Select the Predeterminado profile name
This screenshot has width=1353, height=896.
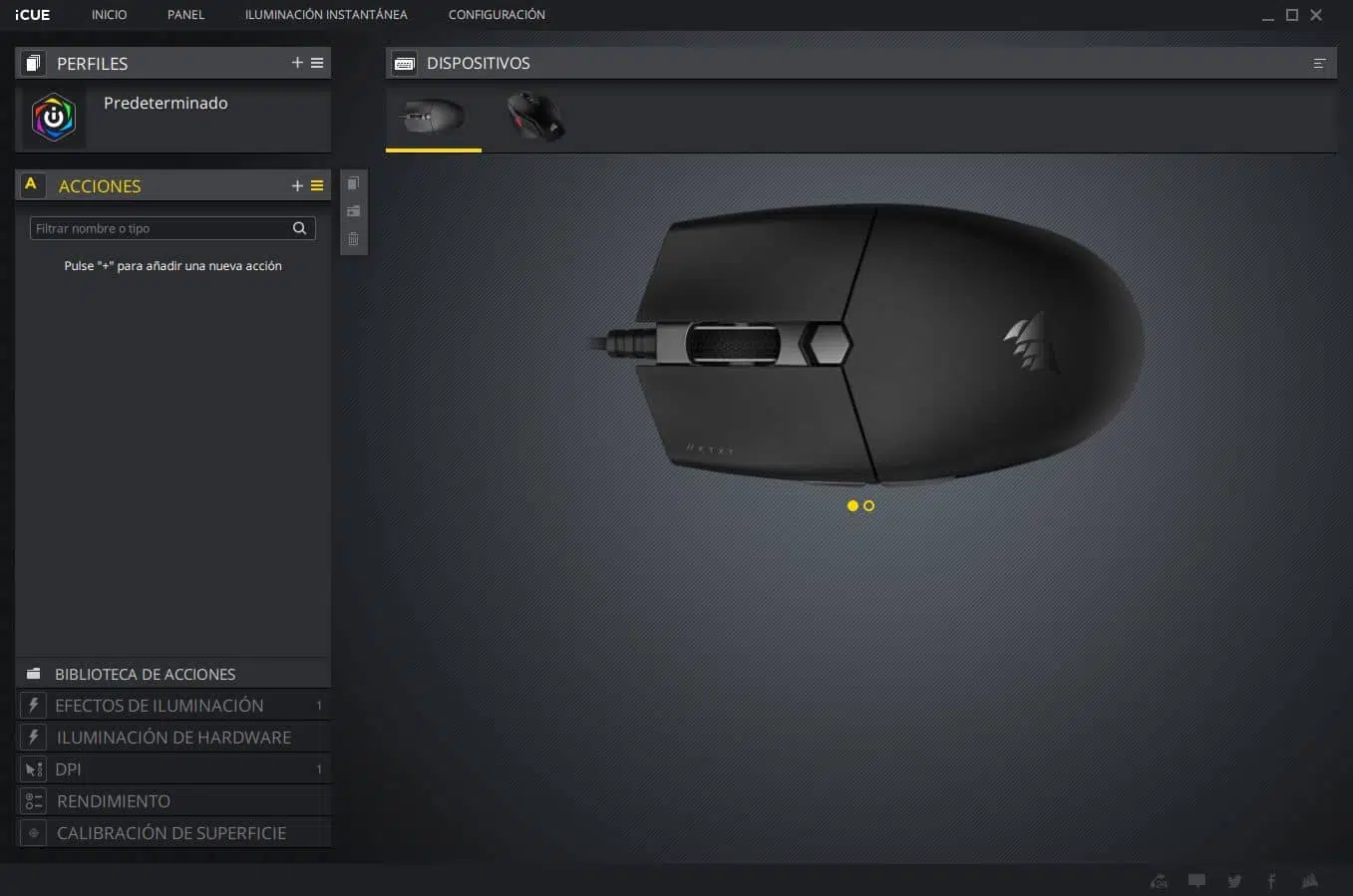click(x=166, y=103)
